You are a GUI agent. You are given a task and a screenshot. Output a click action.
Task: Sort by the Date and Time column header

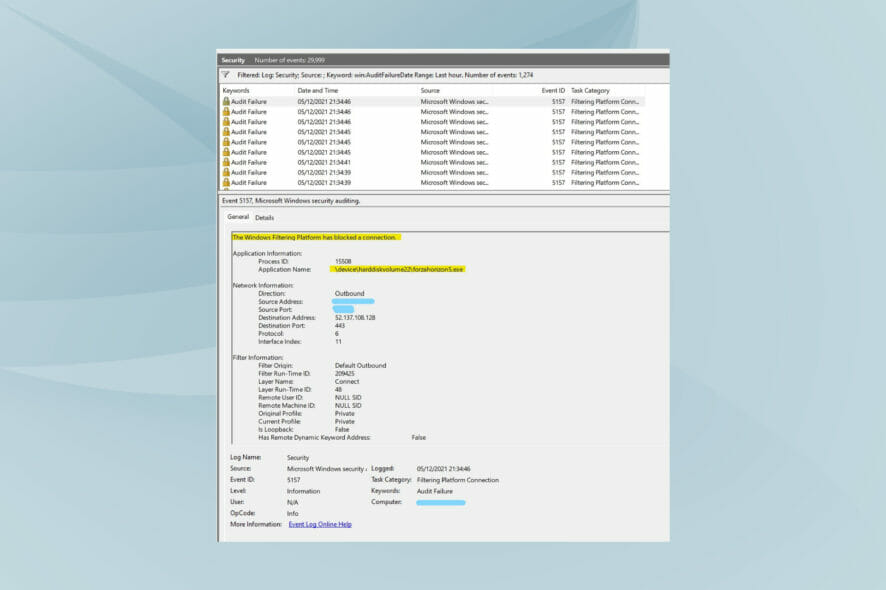(x=318, y=90)
